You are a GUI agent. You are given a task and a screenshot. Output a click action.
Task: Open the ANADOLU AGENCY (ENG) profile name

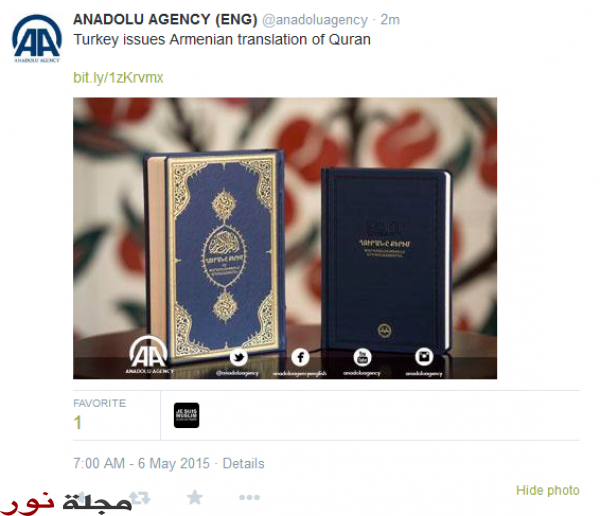click(165, 20)
